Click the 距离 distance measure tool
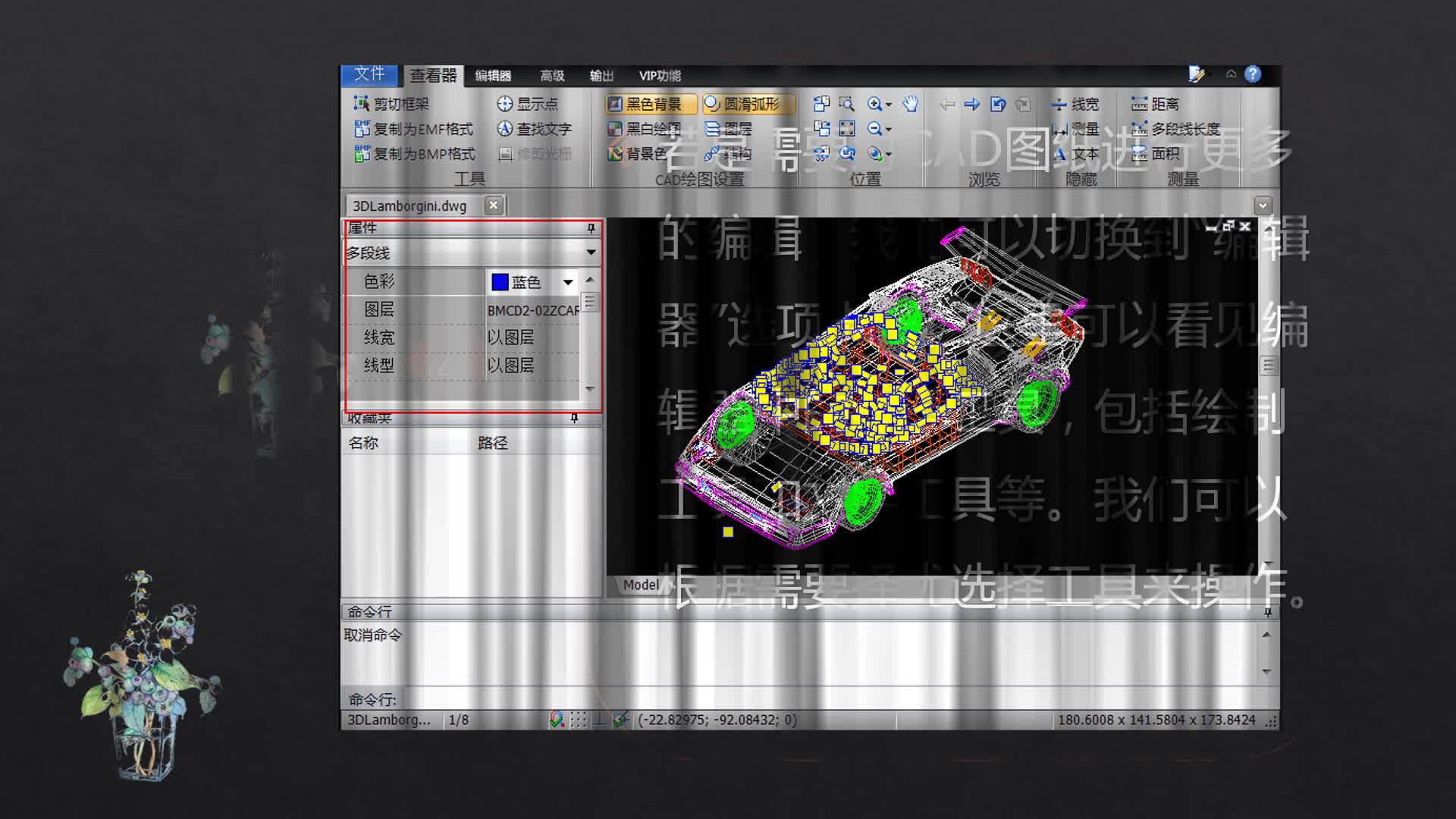Viewport: 1456px width, 819px height. coord(1155,104)
